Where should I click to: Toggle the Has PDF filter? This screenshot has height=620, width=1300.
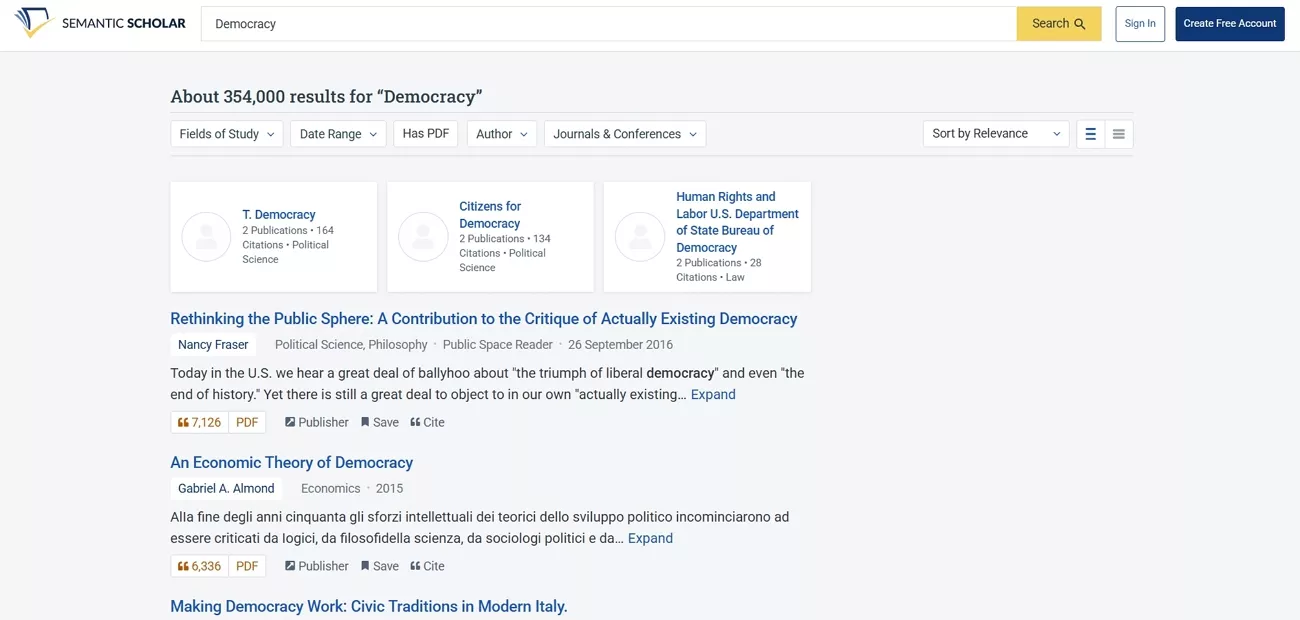[425, 132]
